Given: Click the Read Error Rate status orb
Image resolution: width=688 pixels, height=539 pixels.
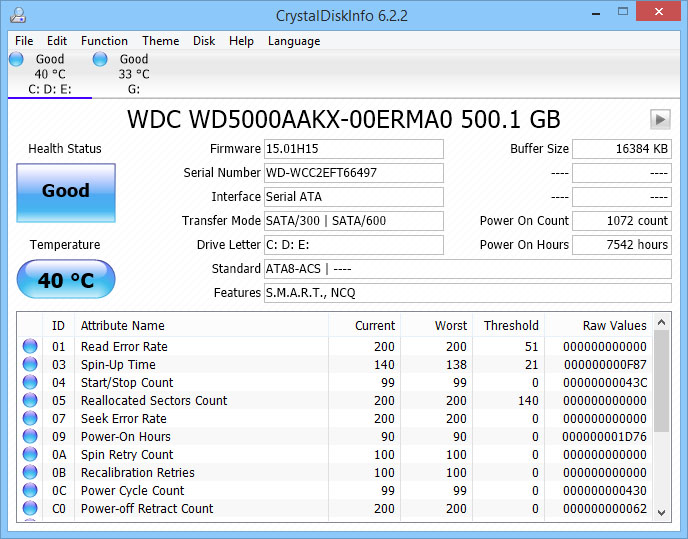Looking at the screenshot, I should (30, 347).
